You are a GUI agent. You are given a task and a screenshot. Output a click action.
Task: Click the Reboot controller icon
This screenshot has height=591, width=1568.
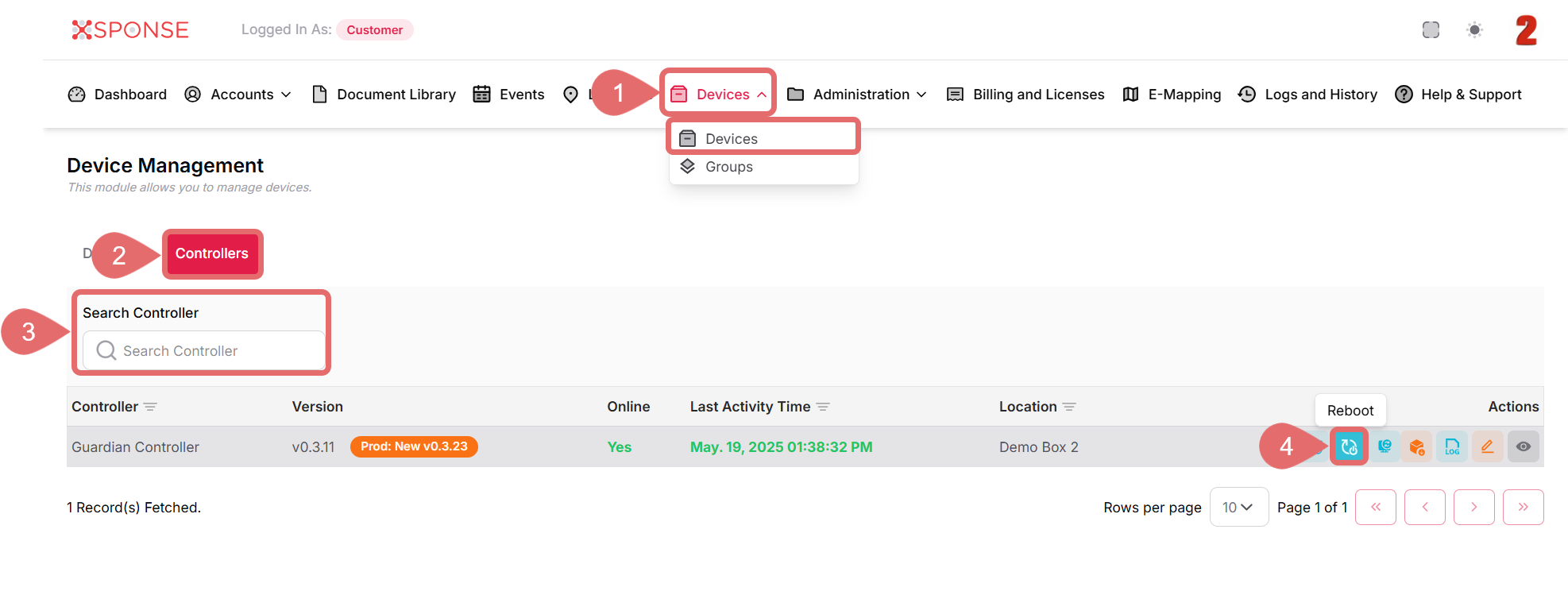pyautogui.click(x=1349, y=446)
